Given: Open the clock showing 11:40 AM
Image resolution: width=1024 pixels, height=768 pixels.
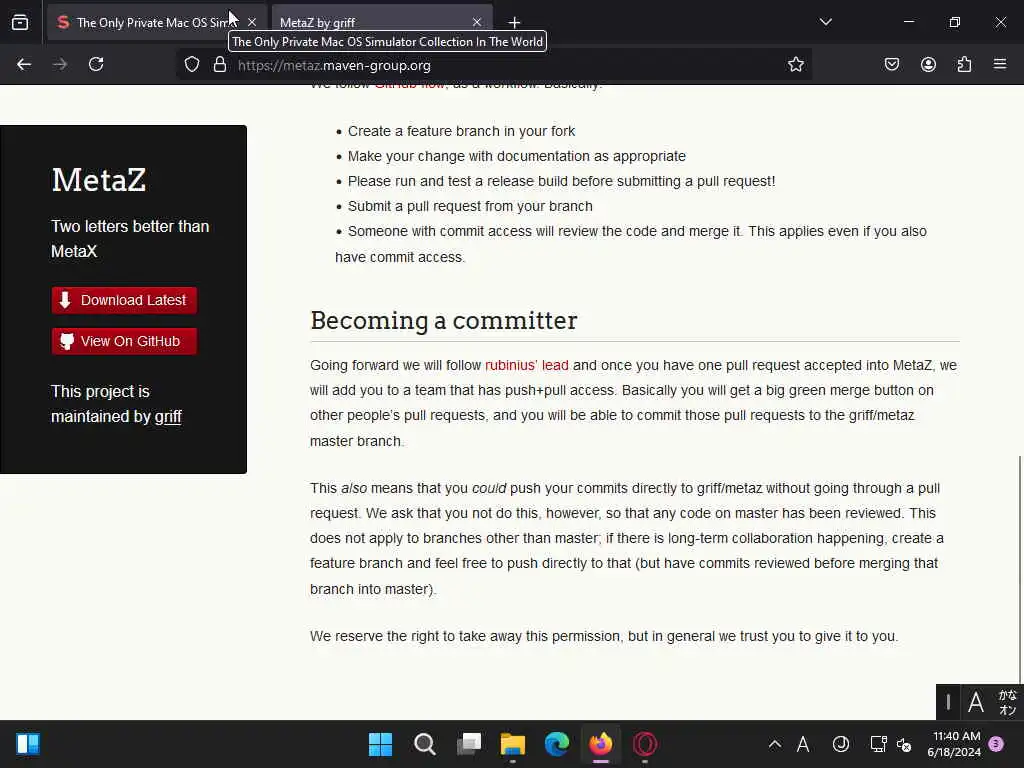Looking at the screenshot, I should [954, 744].
